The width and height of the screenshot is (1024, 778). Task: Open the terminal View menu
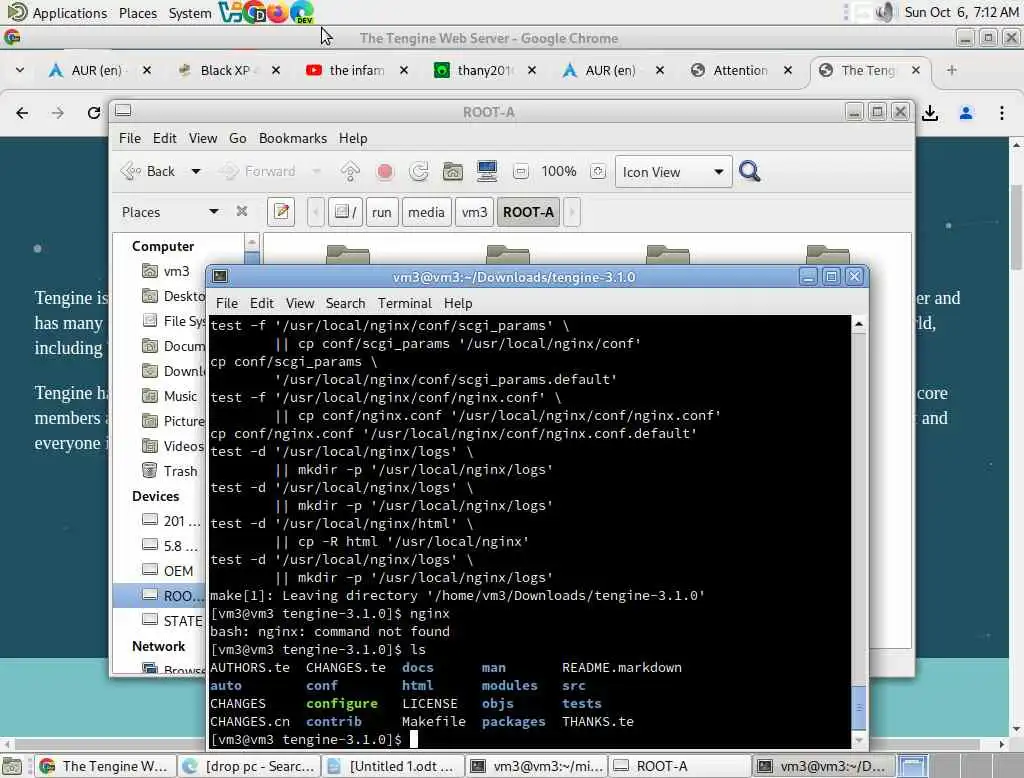[300, 303]
